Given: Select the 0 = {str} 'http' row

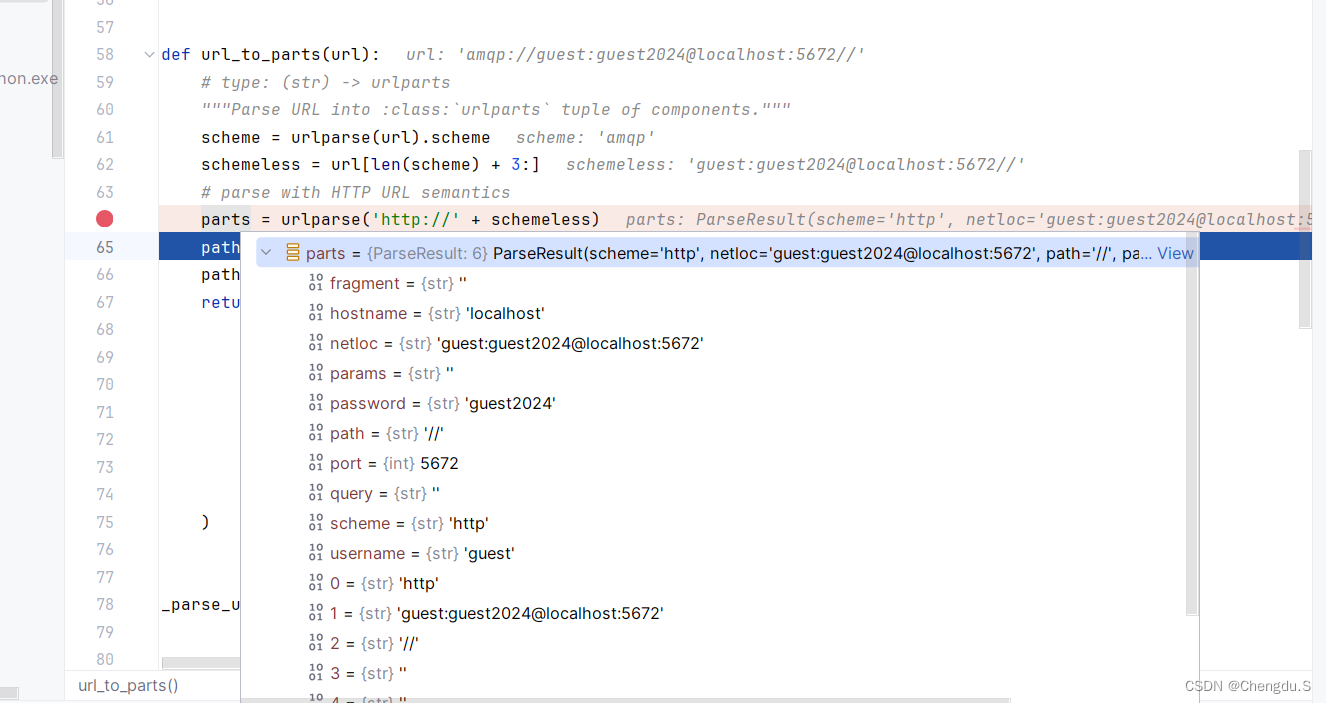Looking at the screenshot, I should pyautogui.click(x=722, y=583).
